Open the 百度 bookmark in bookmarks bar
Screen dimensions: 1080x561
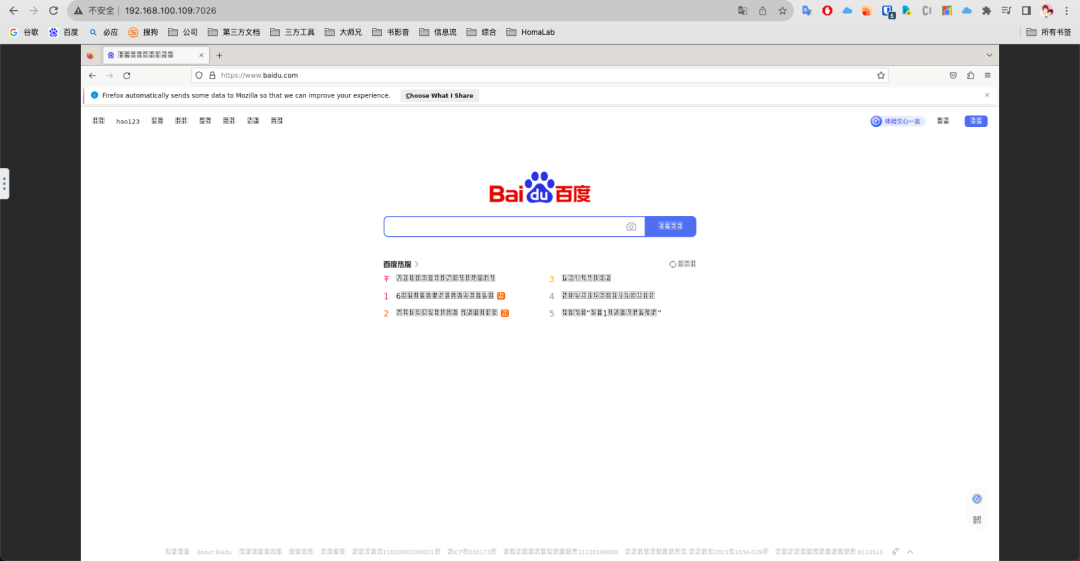[63, 32]
